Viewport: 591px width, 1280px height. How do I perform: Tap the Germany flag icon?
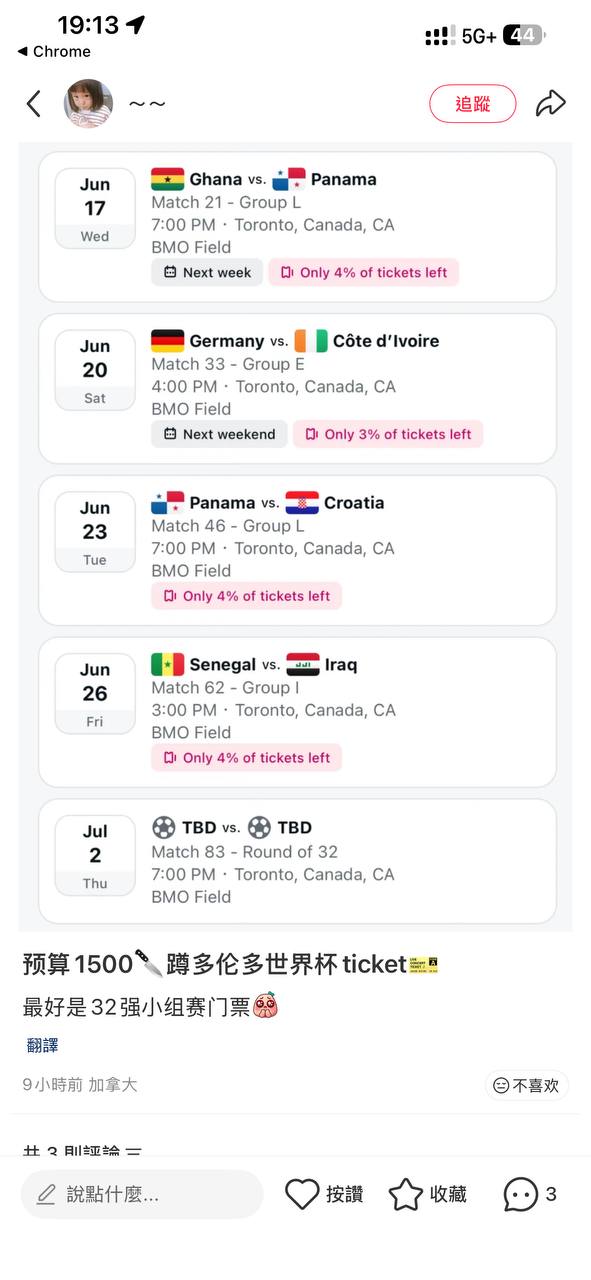[167, 341]
